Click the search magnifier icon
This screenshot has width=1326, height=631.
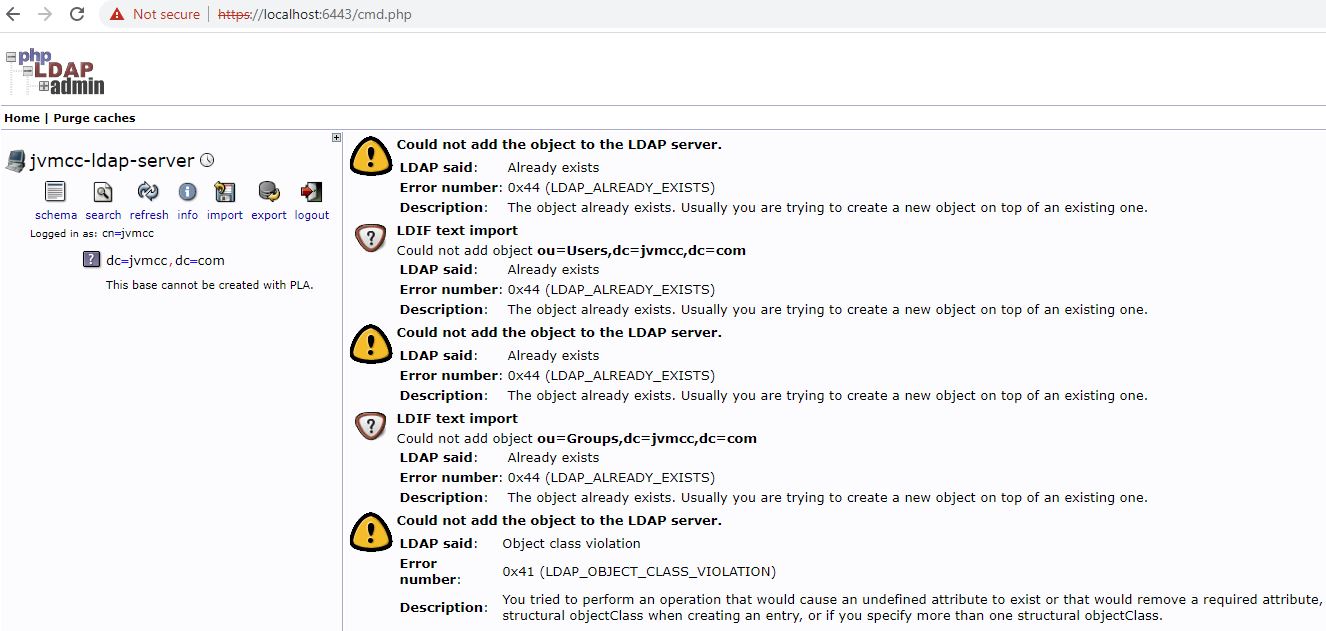(102, 192)
